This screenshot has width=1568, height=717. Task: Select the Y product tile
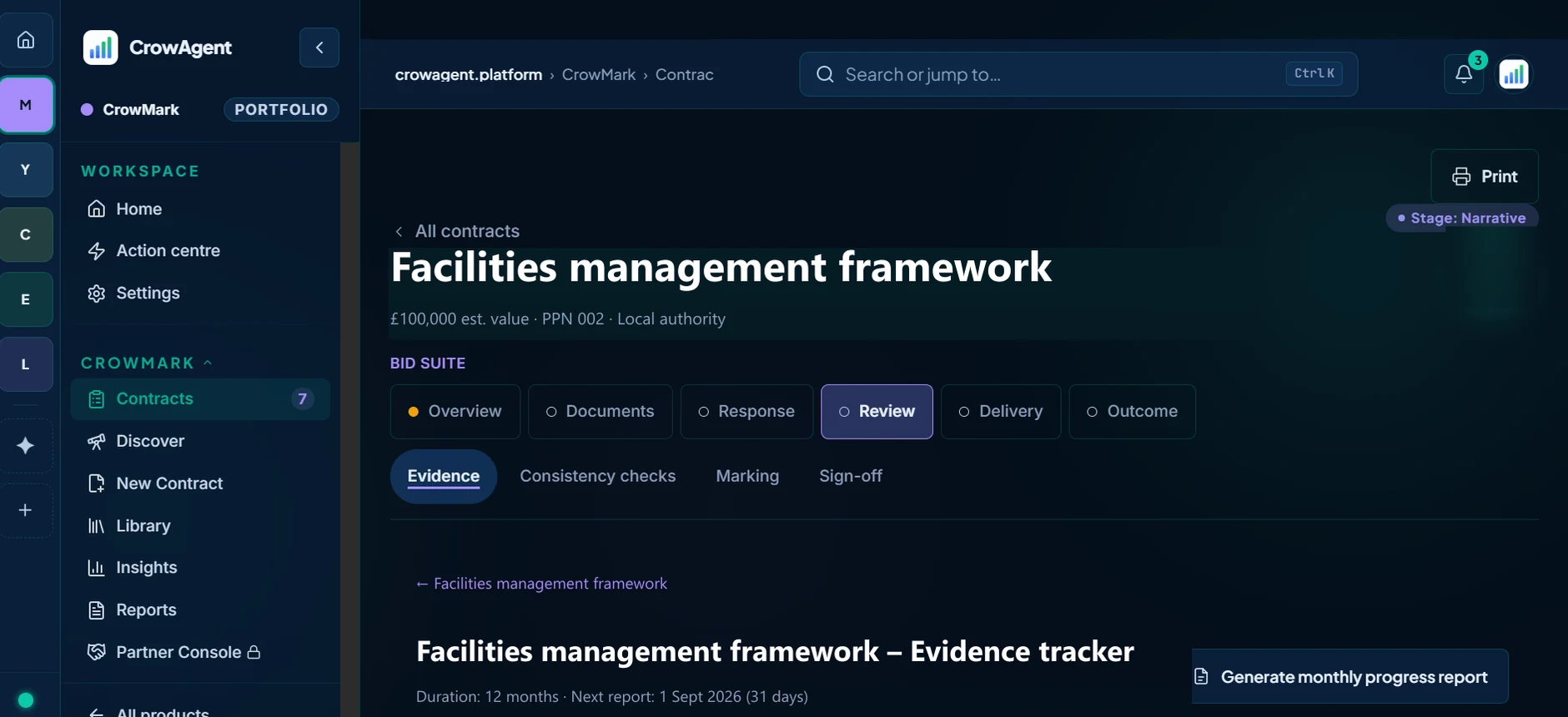26,170
